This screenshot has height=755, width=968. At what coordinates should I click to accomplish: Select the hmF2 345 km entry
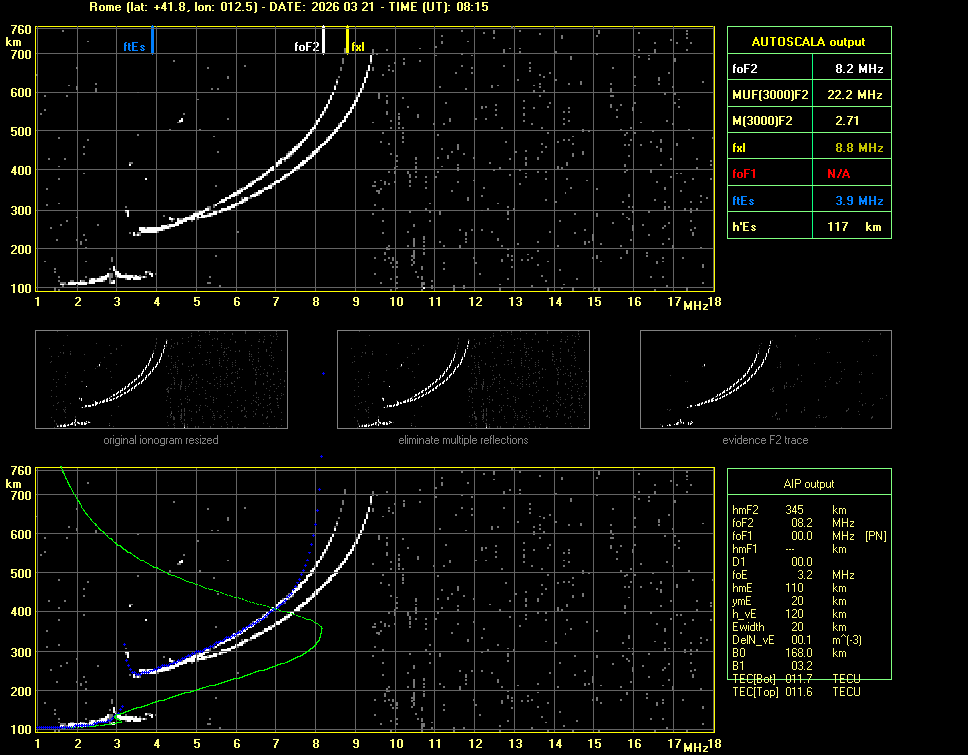click(795, 511)
